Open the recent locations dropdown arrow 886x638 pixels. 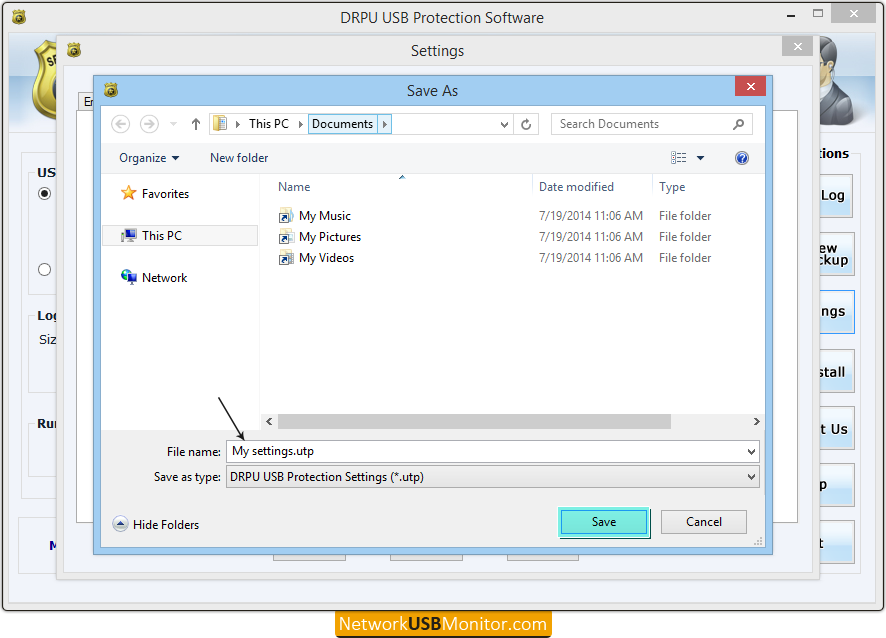click(173, 124)
